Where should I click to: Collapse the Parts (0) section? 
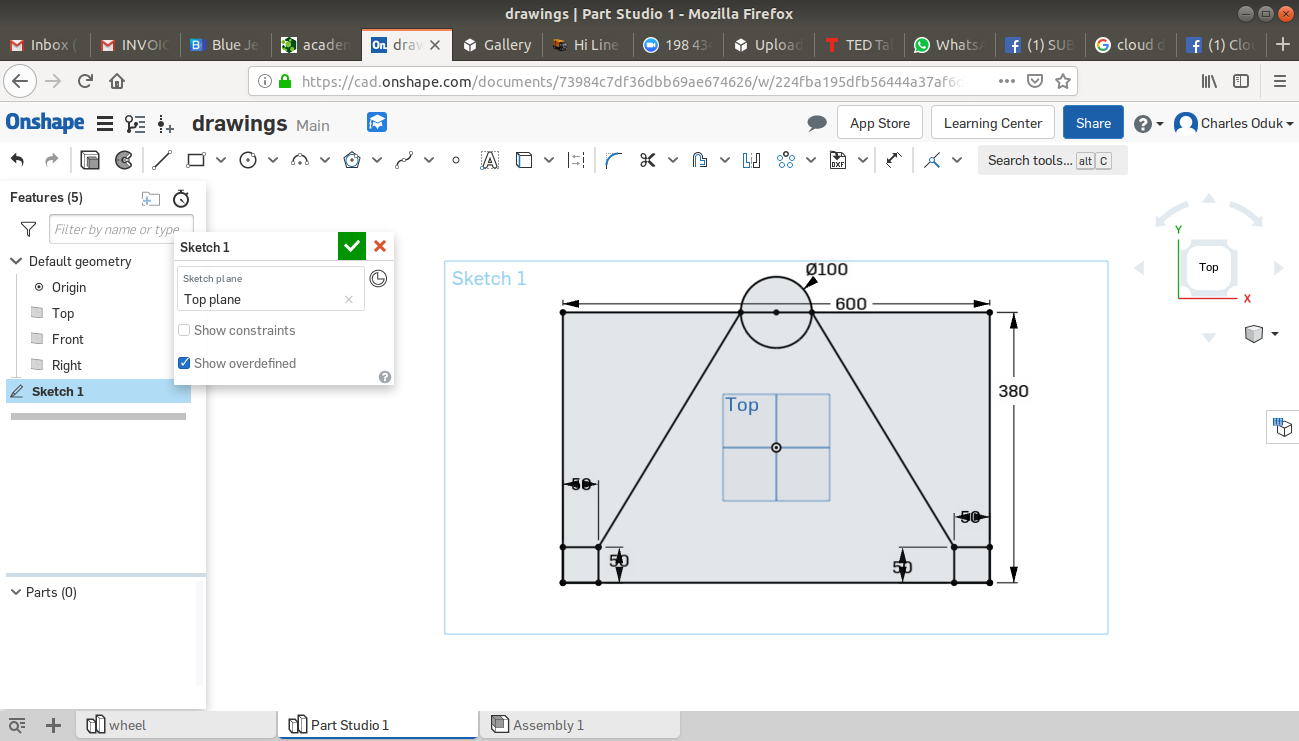[x=16, y=592]
